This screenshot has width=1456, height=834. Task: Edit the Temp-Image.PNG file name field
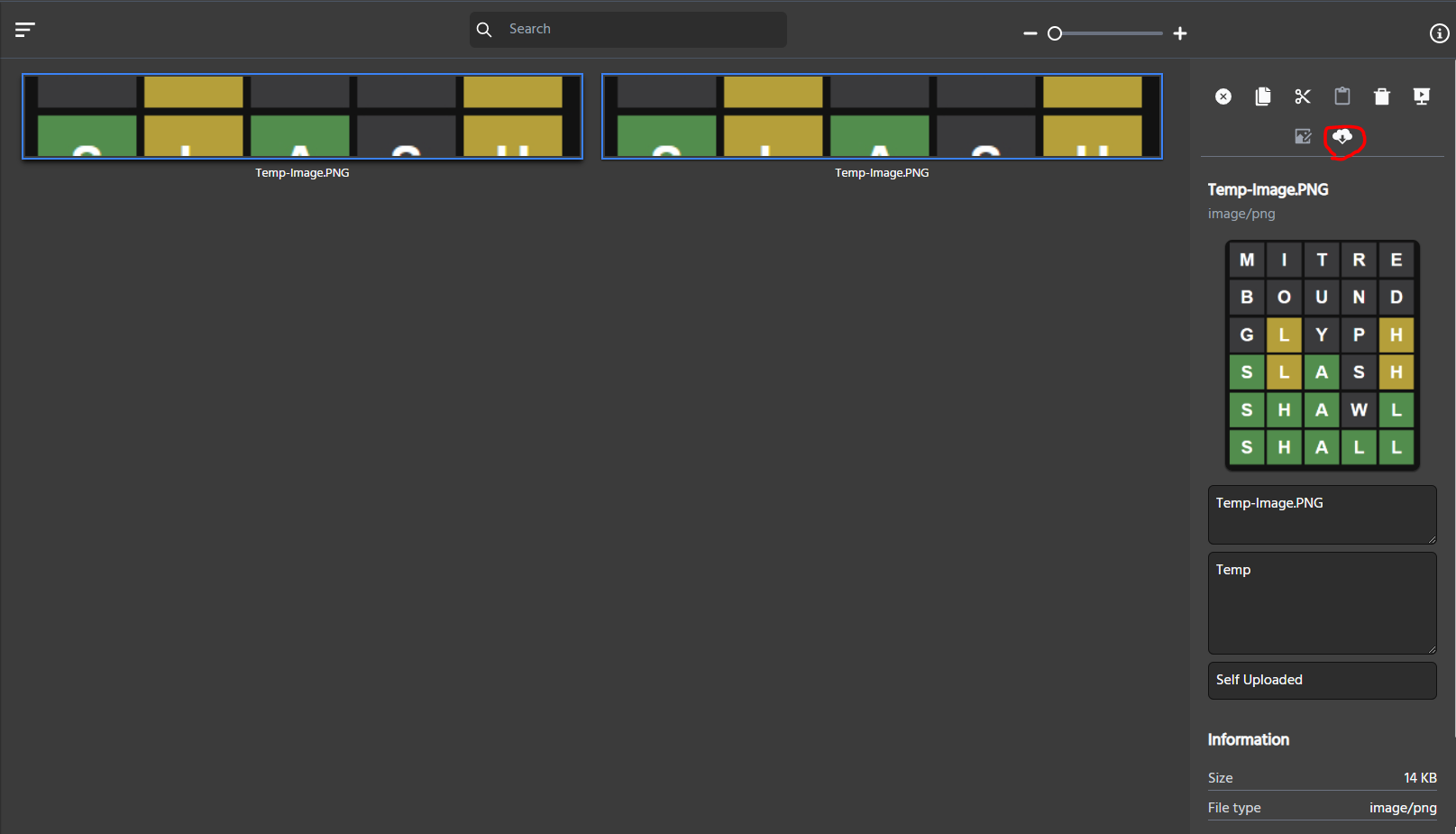1322,515
